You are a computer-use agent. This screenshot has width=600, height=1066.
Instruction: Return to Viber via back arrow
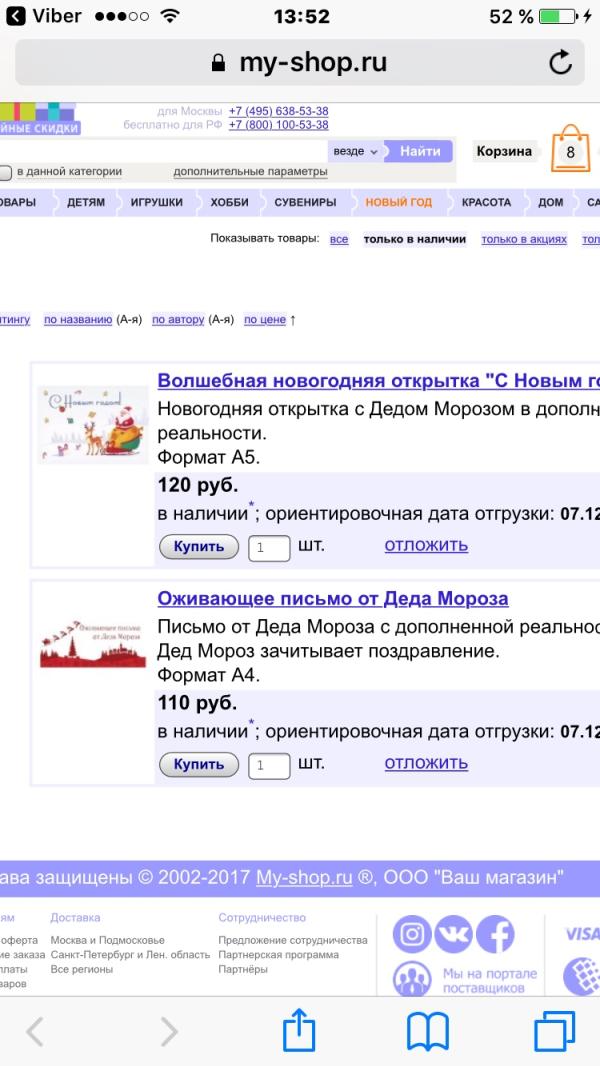[x=16, y=16]
